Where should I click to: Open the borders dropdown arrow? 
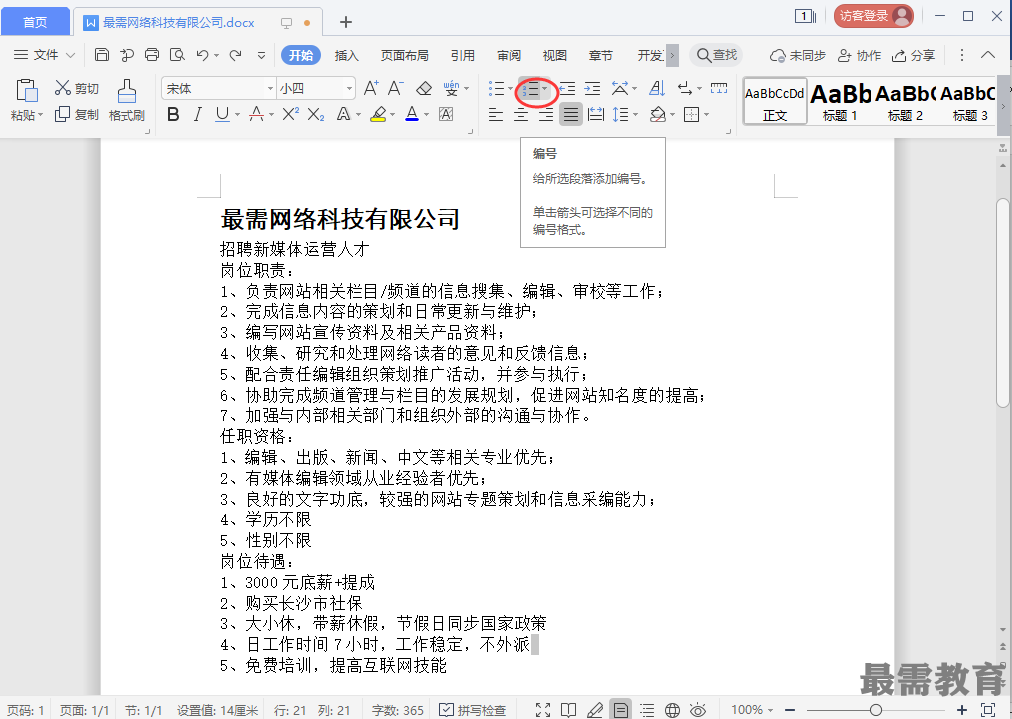tap(706, 115)
